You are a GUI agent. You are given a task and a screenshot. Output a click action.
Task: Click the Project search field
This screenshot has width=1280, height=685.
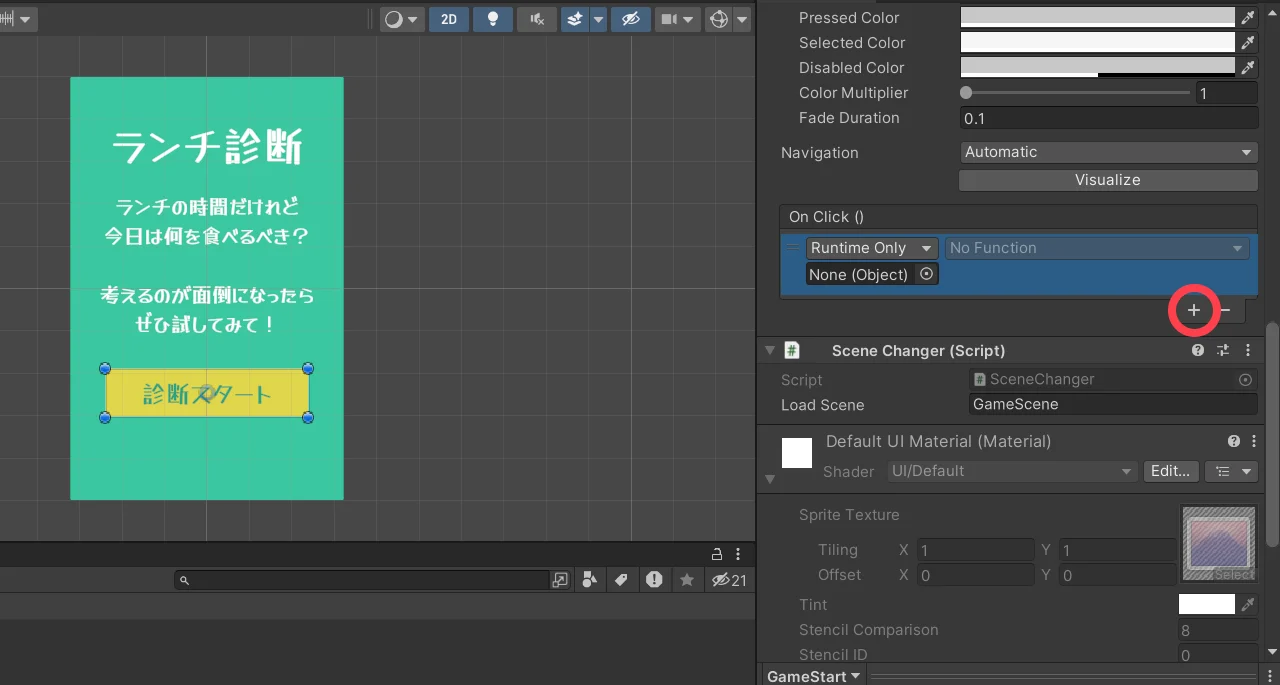tap(362, 580)
